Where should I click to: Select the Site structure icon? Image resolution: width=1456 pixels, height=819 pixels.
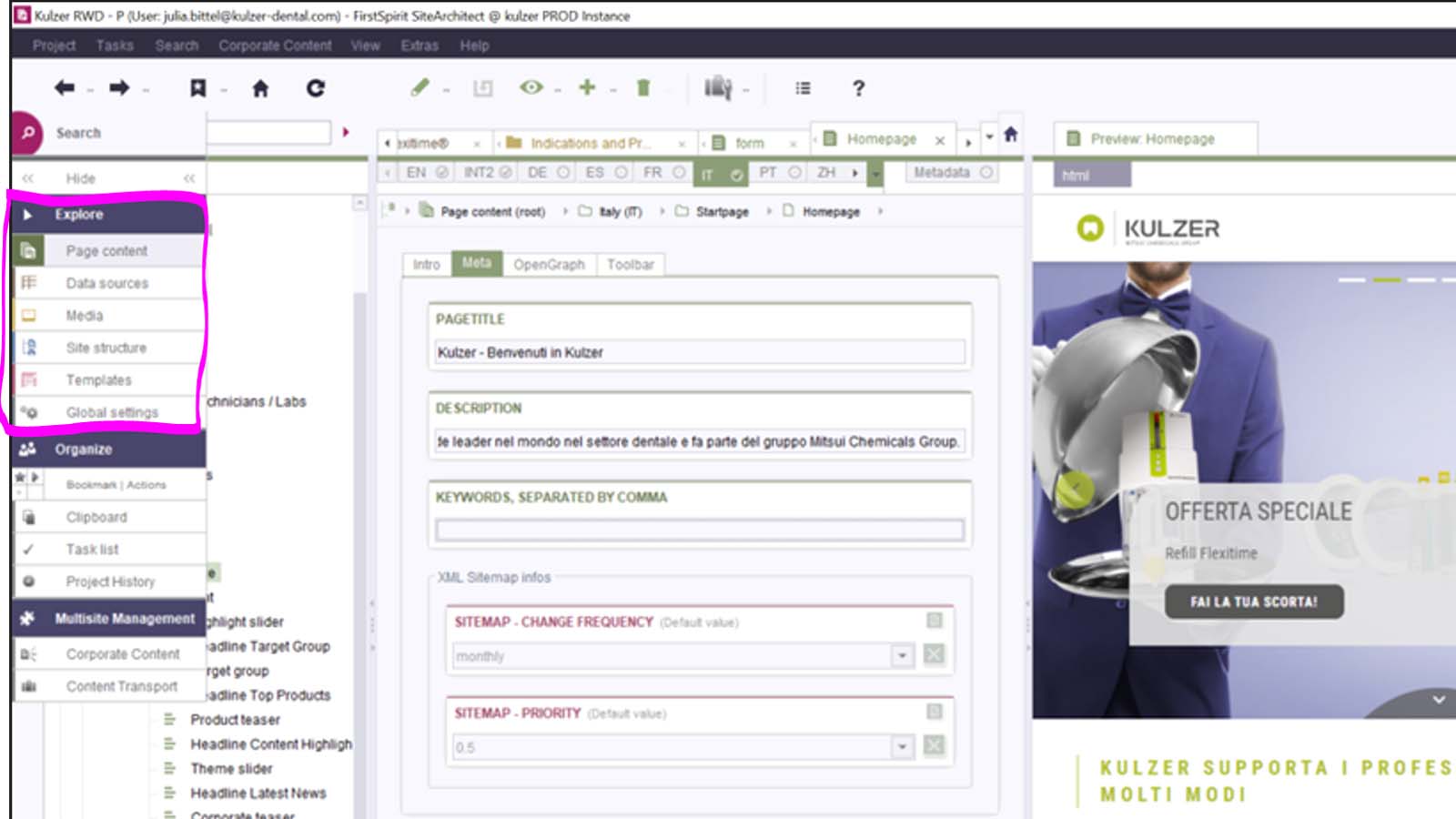click(x=31, y=347)
